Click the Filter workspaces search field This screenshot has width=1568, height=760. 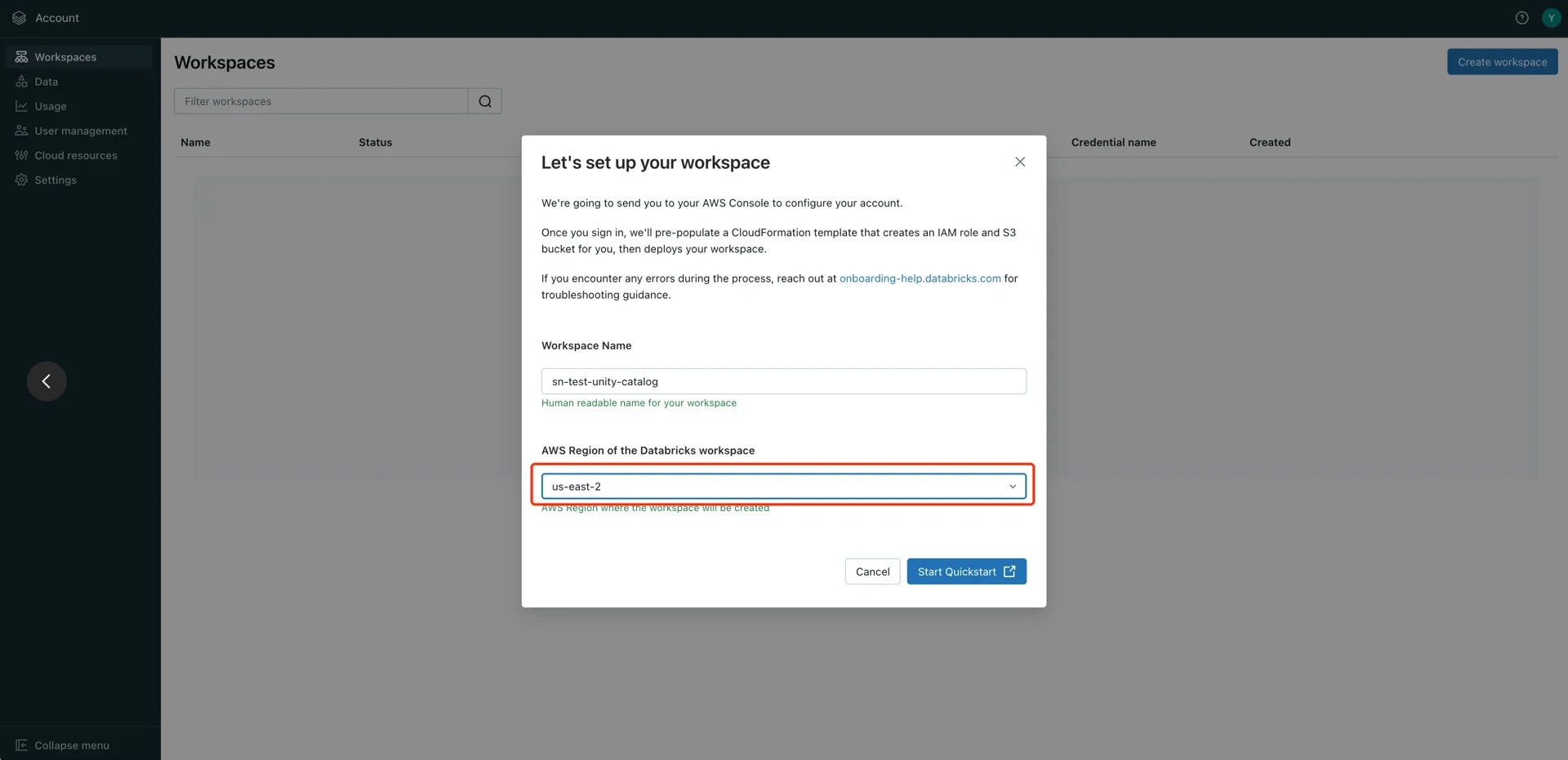point(321,101)
